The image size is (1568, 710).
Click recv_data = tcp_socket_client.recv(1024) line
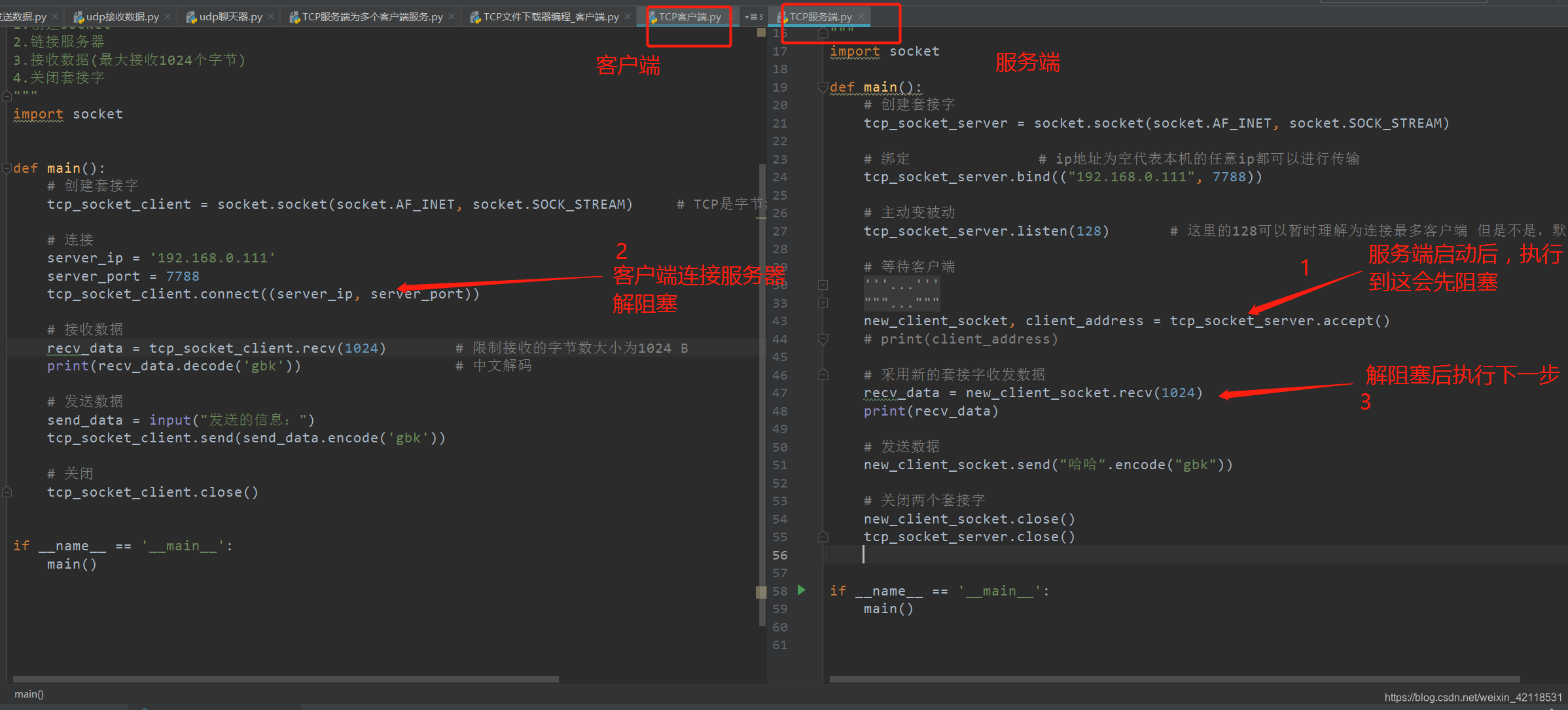pyautogui.click(x=217, y=348)
